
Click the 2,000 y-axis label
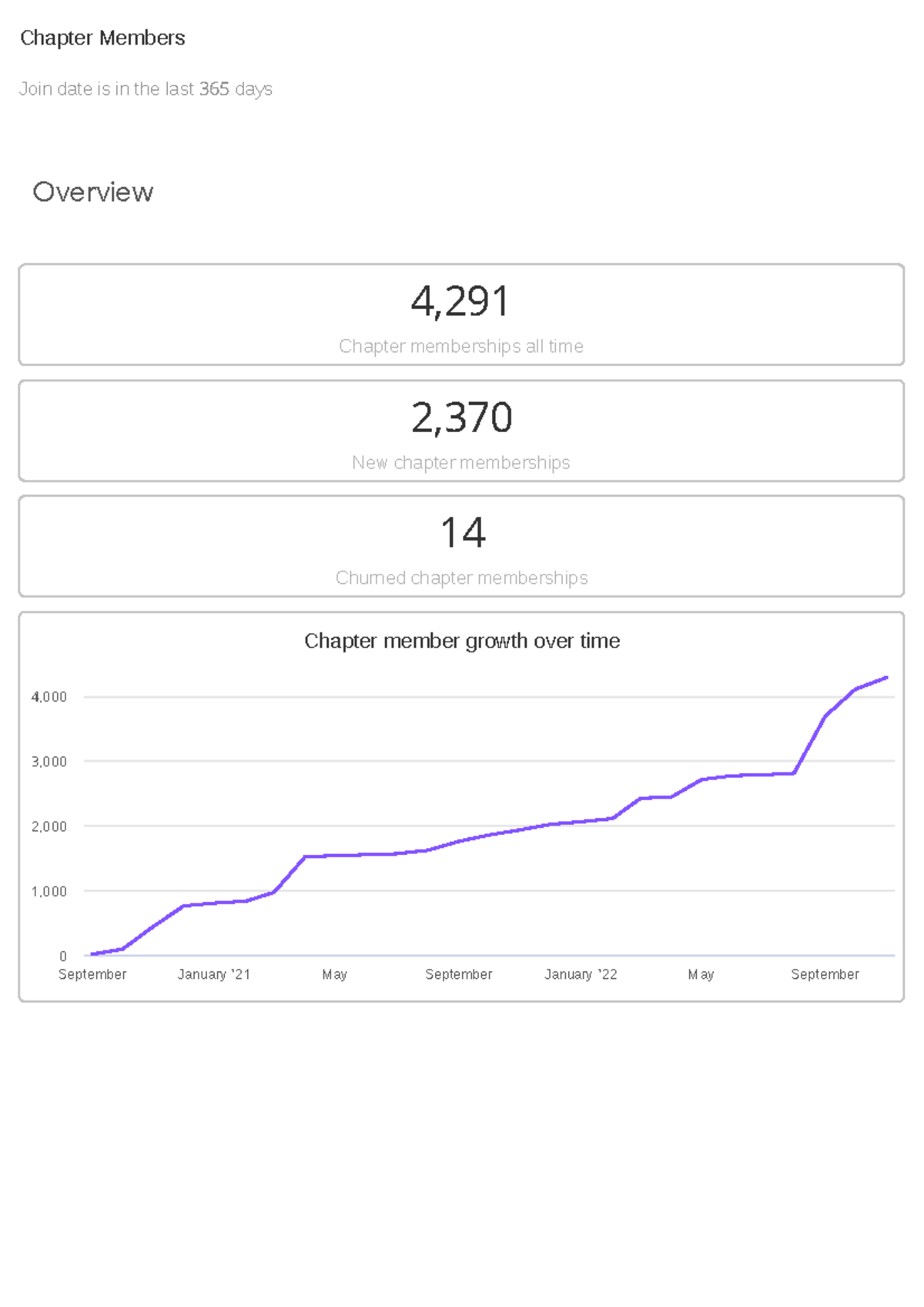point(49,826)
